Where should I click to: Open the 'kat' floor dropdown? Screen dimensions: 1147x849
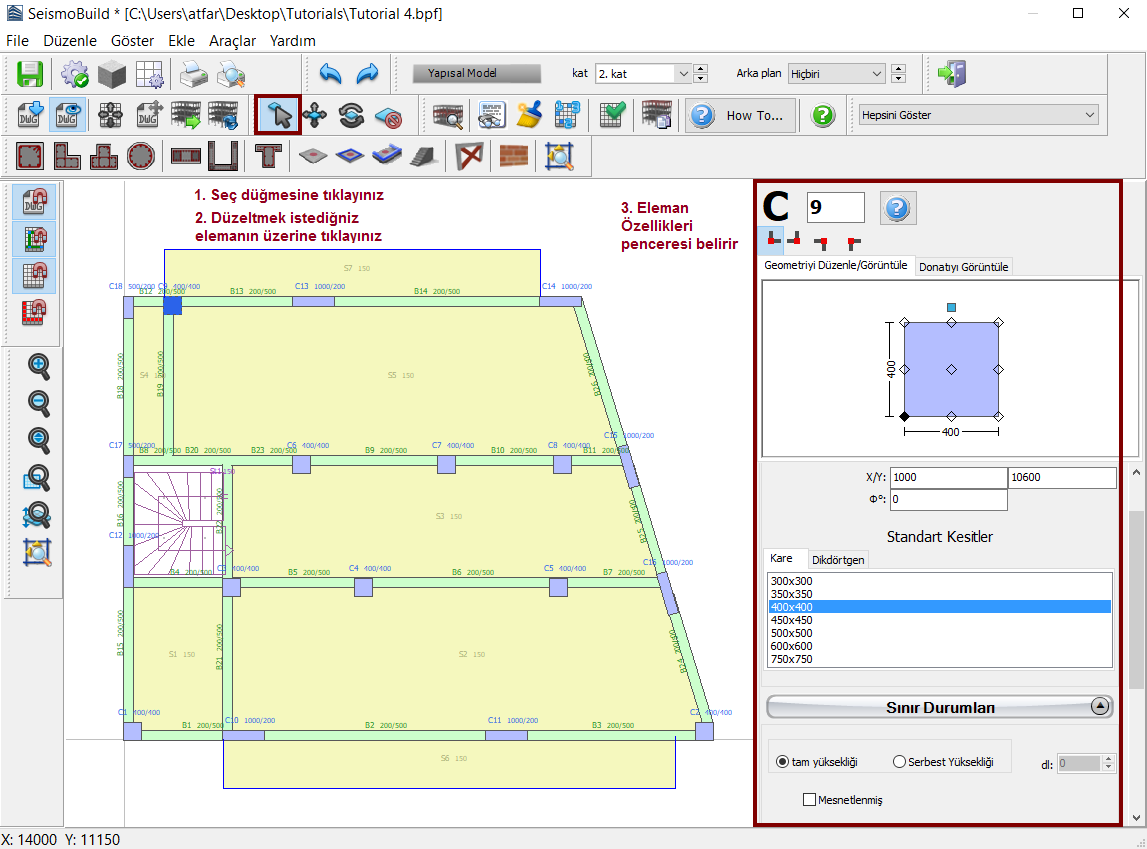683,74
